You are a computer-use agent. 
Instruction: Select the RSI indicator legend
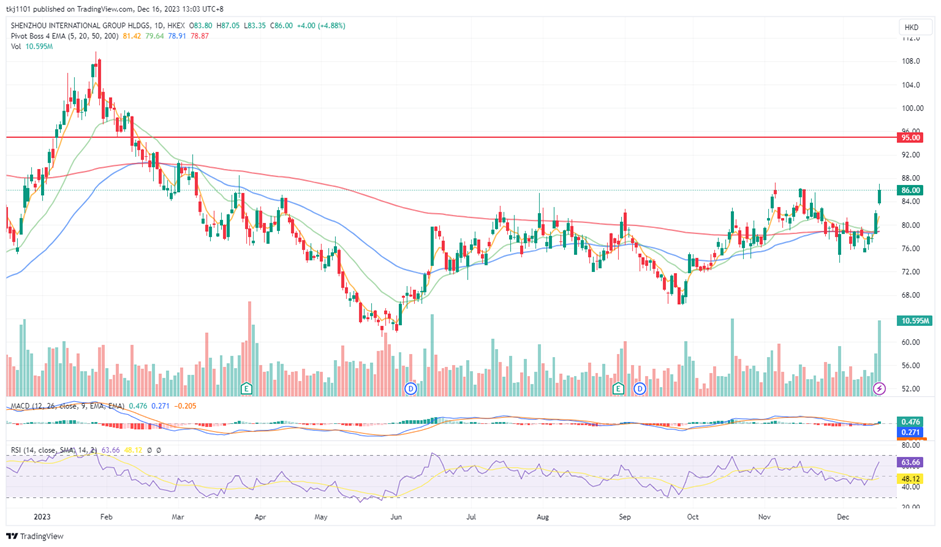pos(54,450)
